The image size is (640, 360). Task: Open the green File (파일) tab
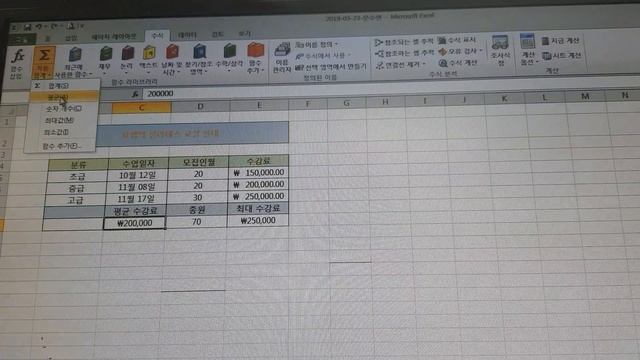pos(22,39)
